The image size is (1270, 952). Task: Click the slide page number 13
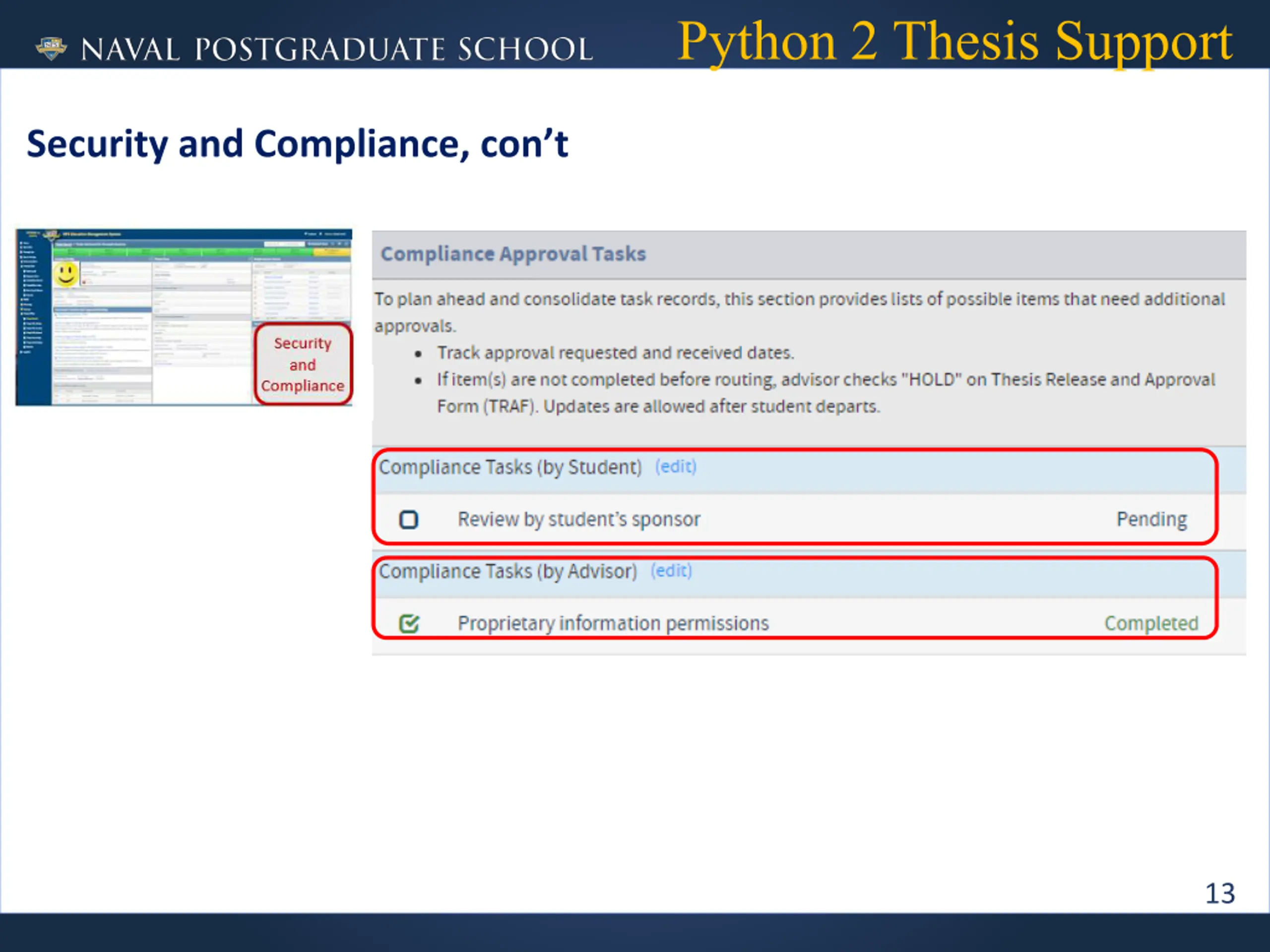tap(1220, 893)
